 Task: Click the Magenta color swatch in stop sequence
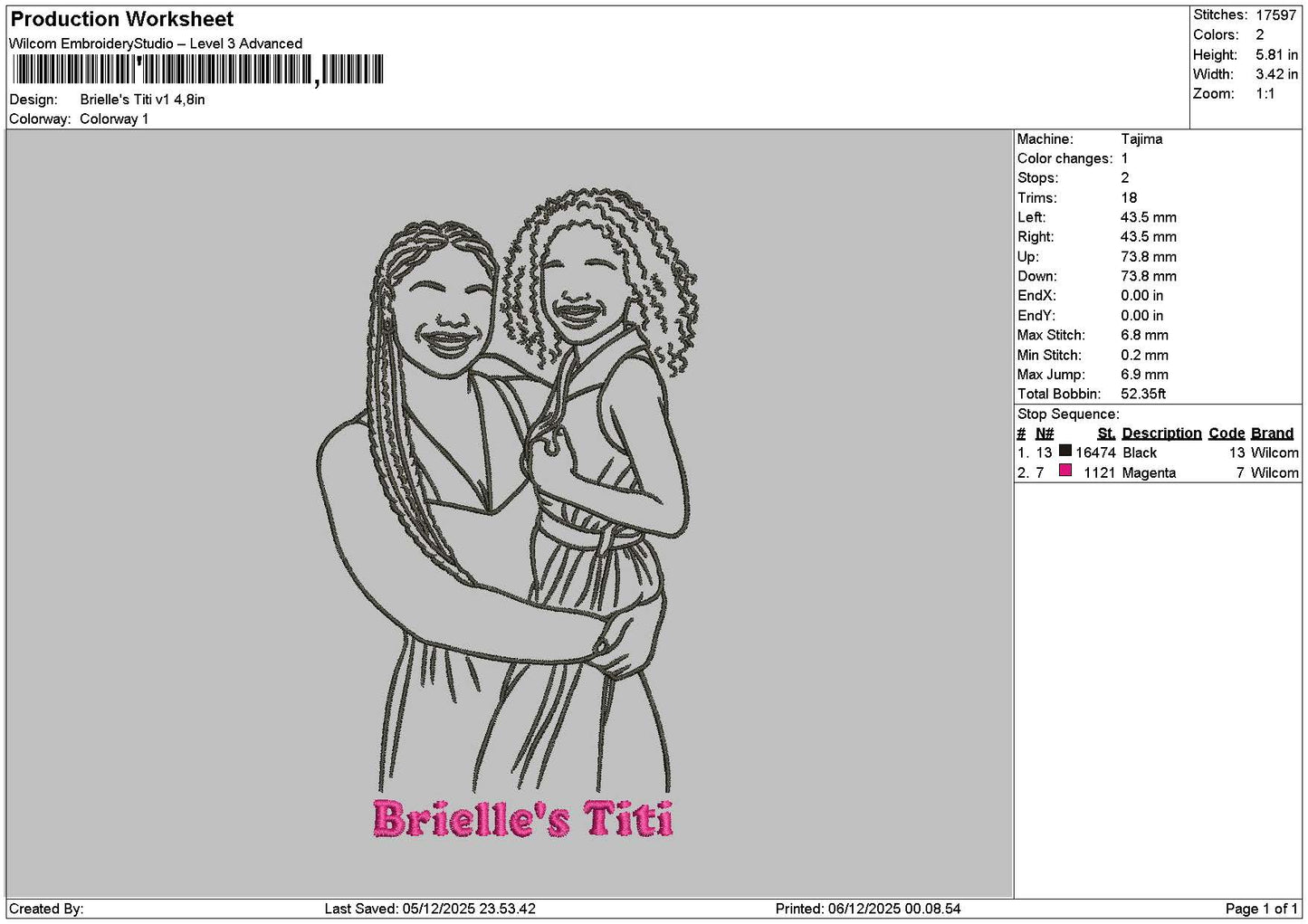(1065, 471)
